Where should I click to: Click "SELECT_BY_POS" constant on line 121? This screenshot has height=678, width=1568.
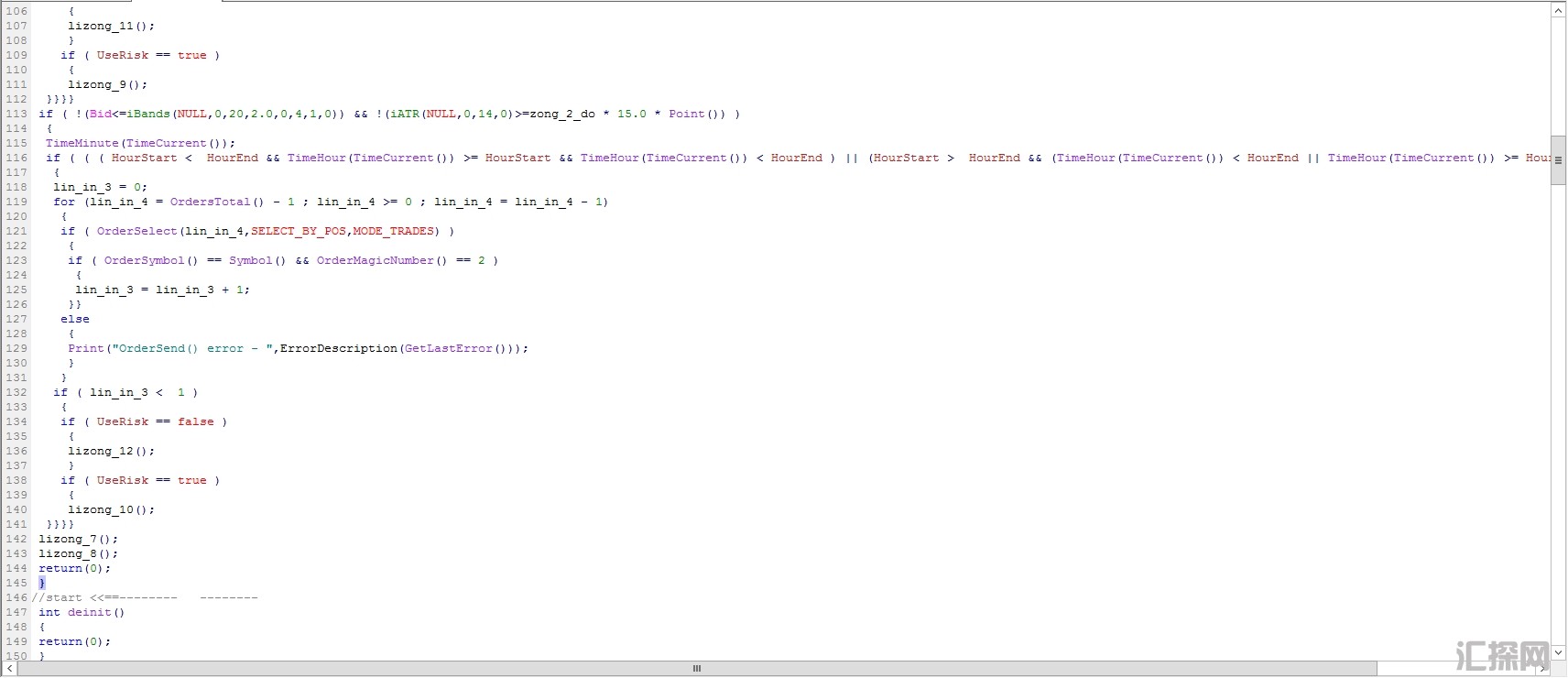pos(298,231)
